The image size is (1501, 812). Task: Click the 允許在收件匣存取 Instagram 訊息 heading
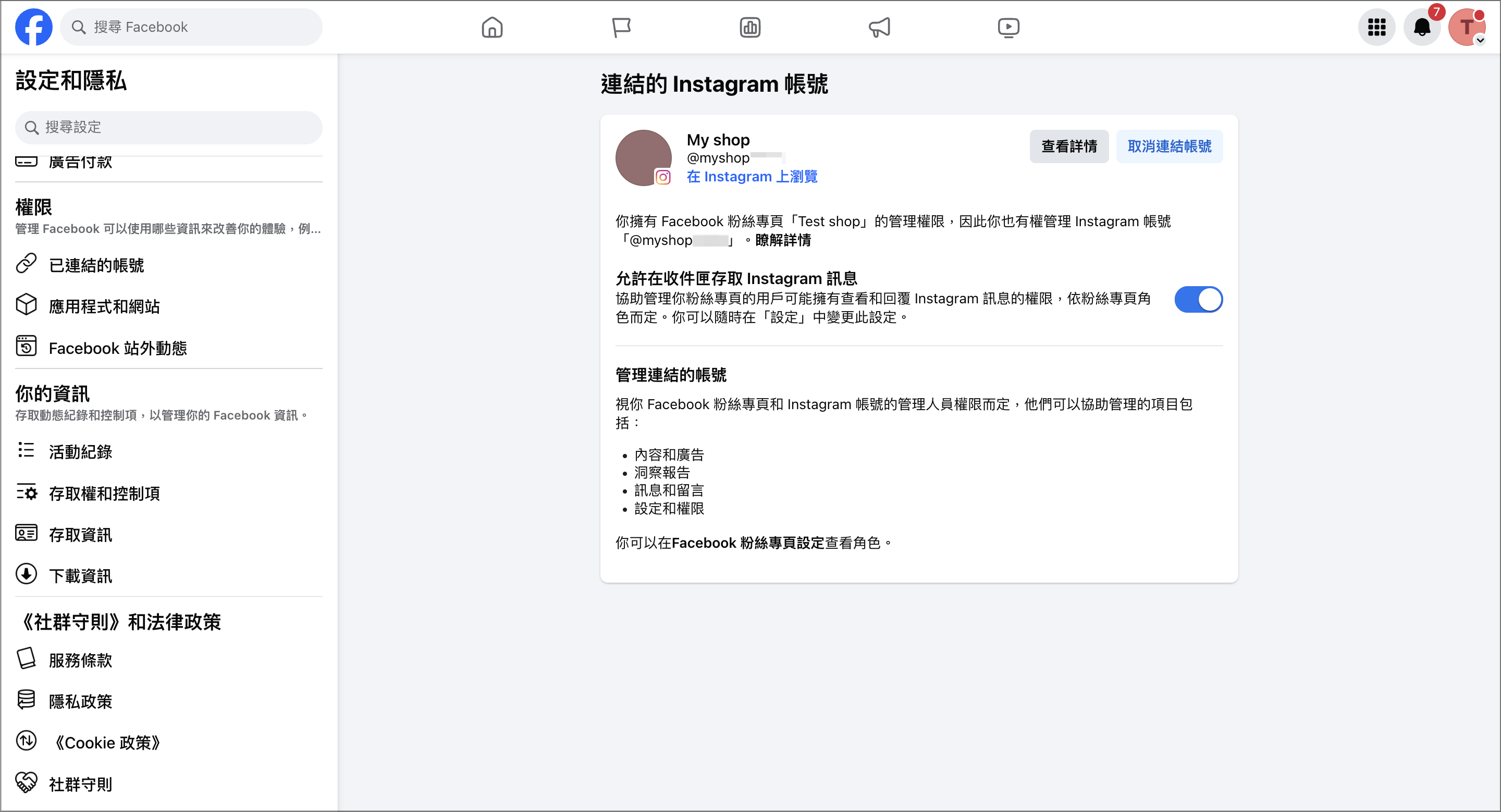pos(736,278)
